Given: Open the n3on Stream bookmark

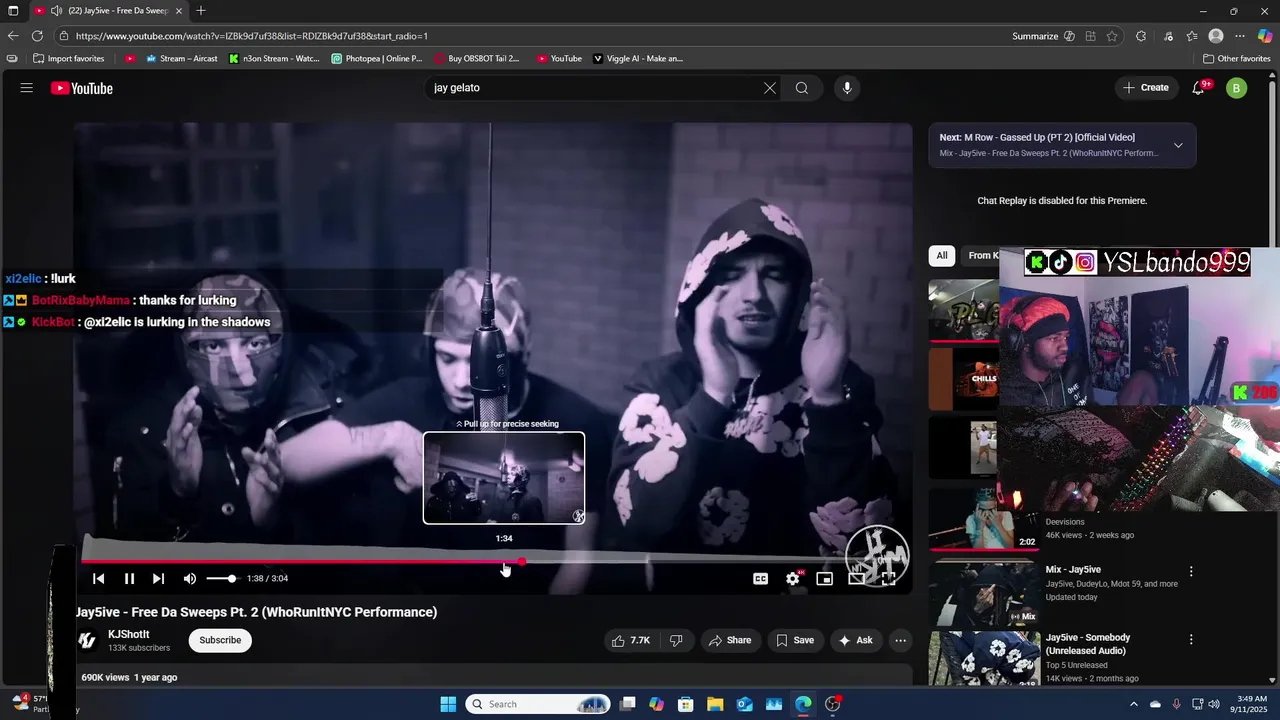Looking at the screenshot, I should coord(274,59).
